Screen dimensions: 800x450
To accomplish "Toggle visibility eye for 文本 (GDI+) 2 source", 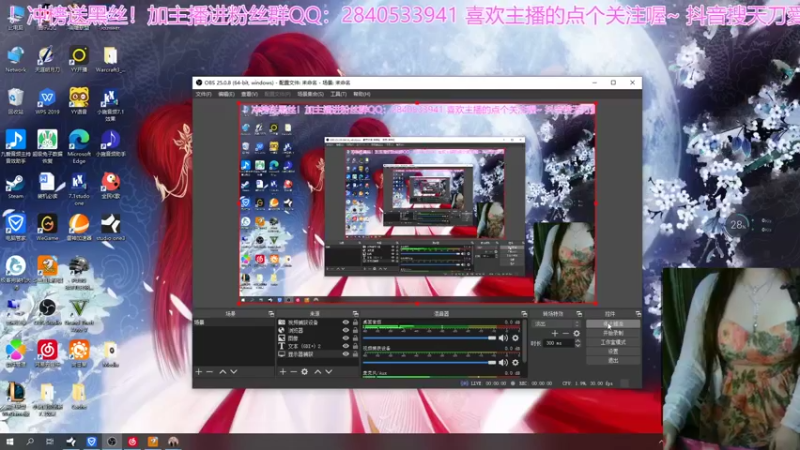I will (346, 346).
